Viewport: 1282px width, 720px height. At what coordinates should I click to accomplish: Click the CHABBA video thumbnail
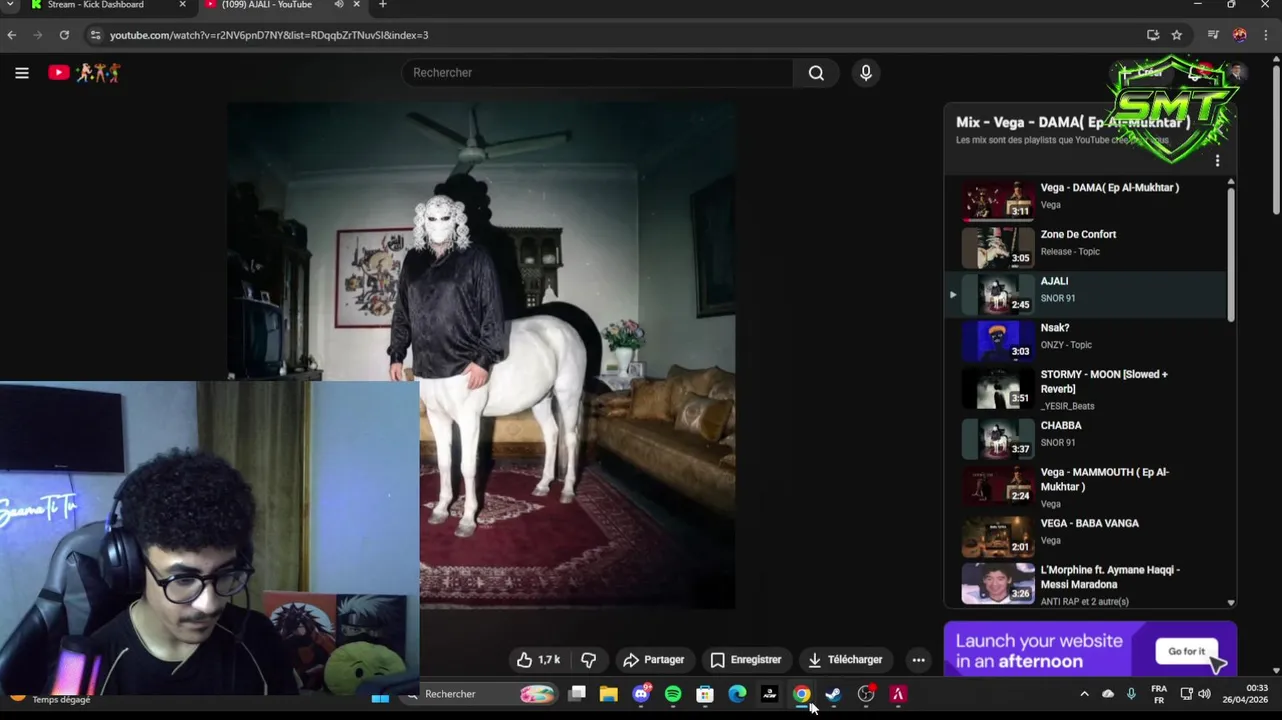tap(998, 439)
